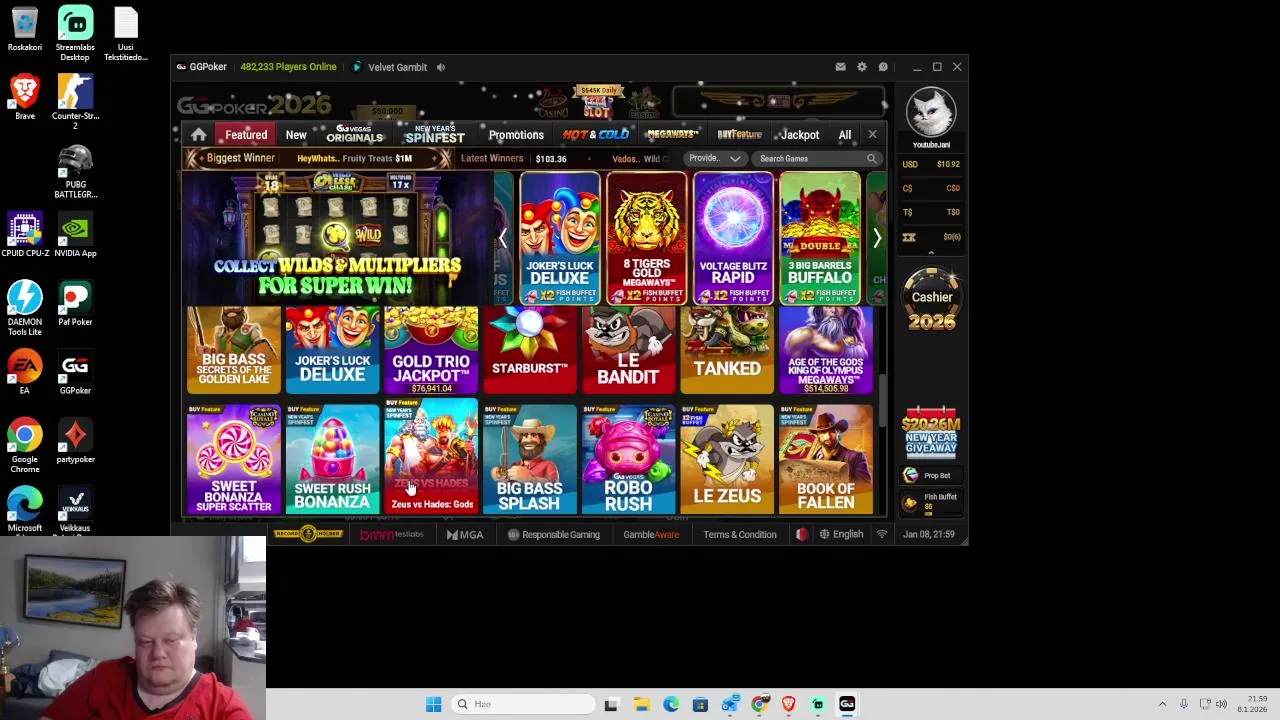Select the USD $10.92 balance row
Screen dimensions: 1280x720
pos(931,164)
